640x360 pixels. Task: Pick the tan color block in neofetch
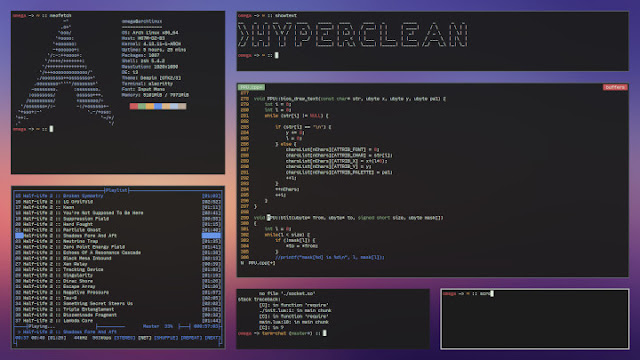tap(182, 106)
